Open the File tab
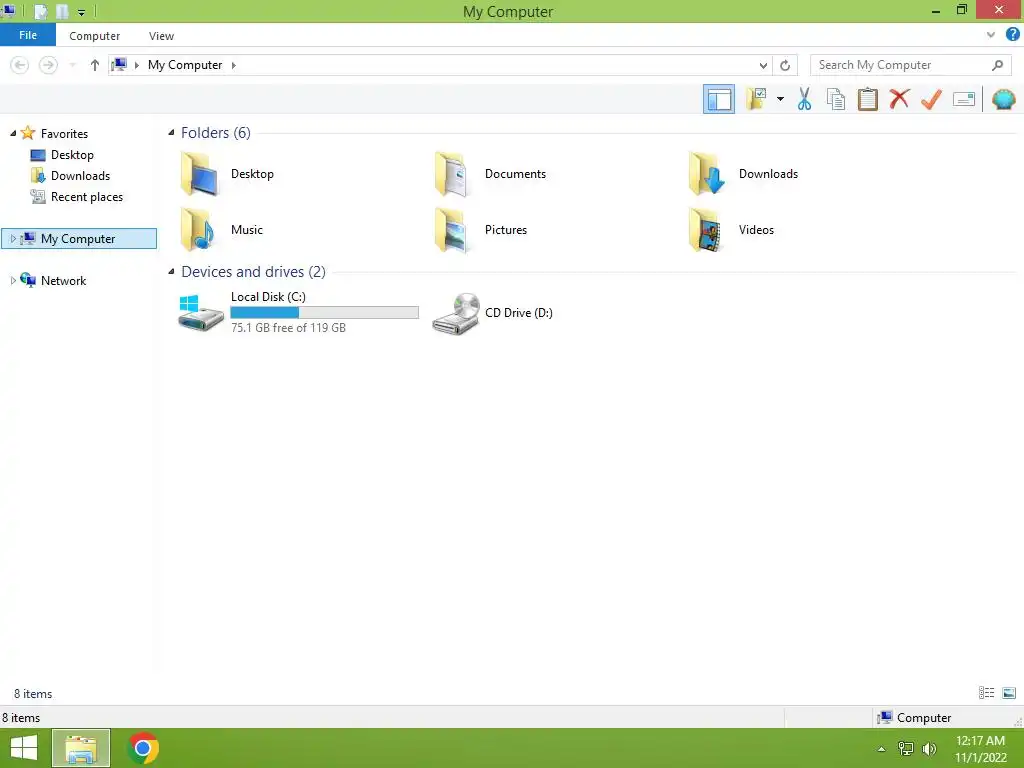The height and width of the screenshot is (768, 1024). [28, 35]
